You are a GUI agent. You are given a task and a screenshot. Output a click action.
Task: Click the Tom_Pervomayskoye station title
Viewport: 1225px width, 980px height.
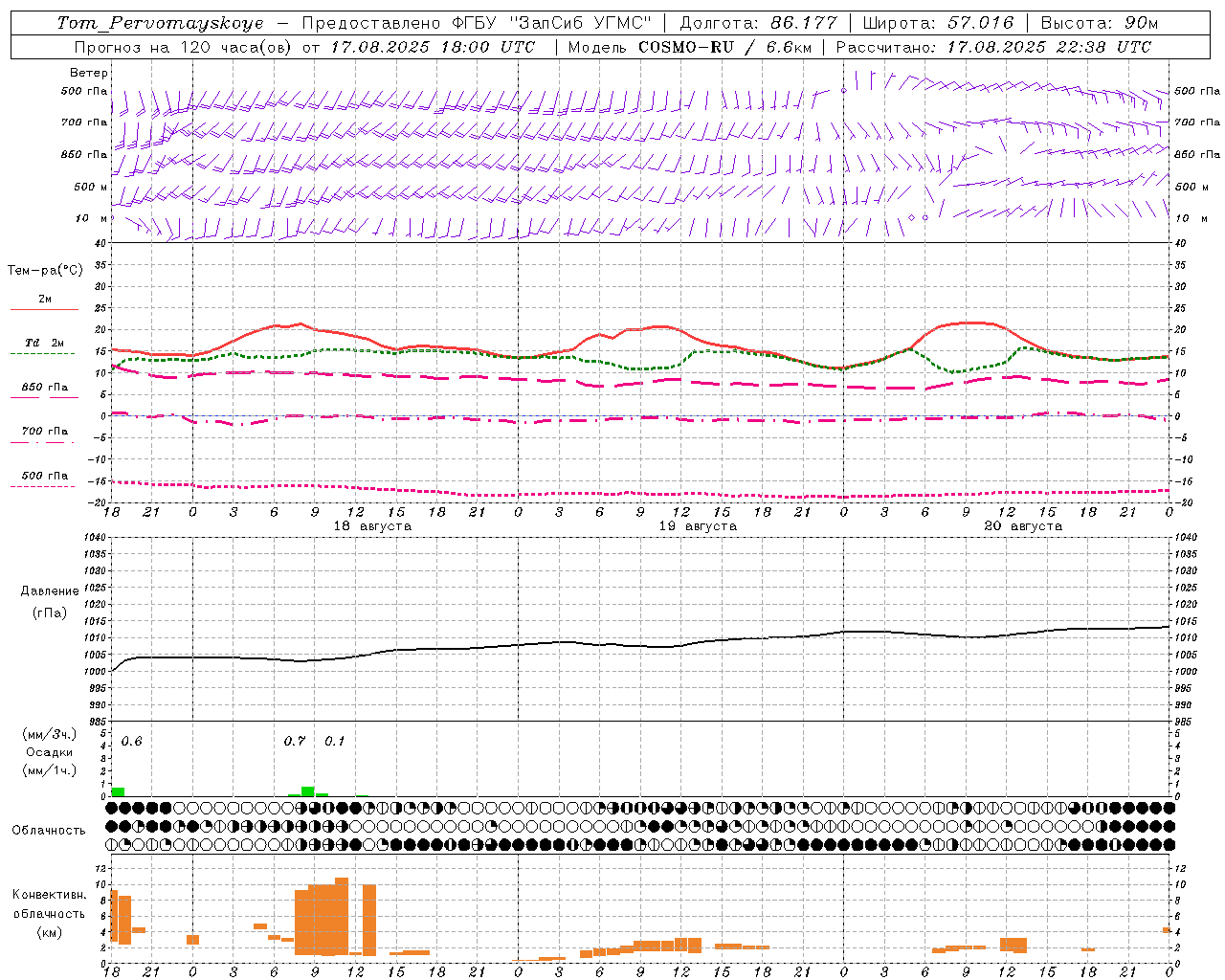pyautogui.click(x=160, y=23)
